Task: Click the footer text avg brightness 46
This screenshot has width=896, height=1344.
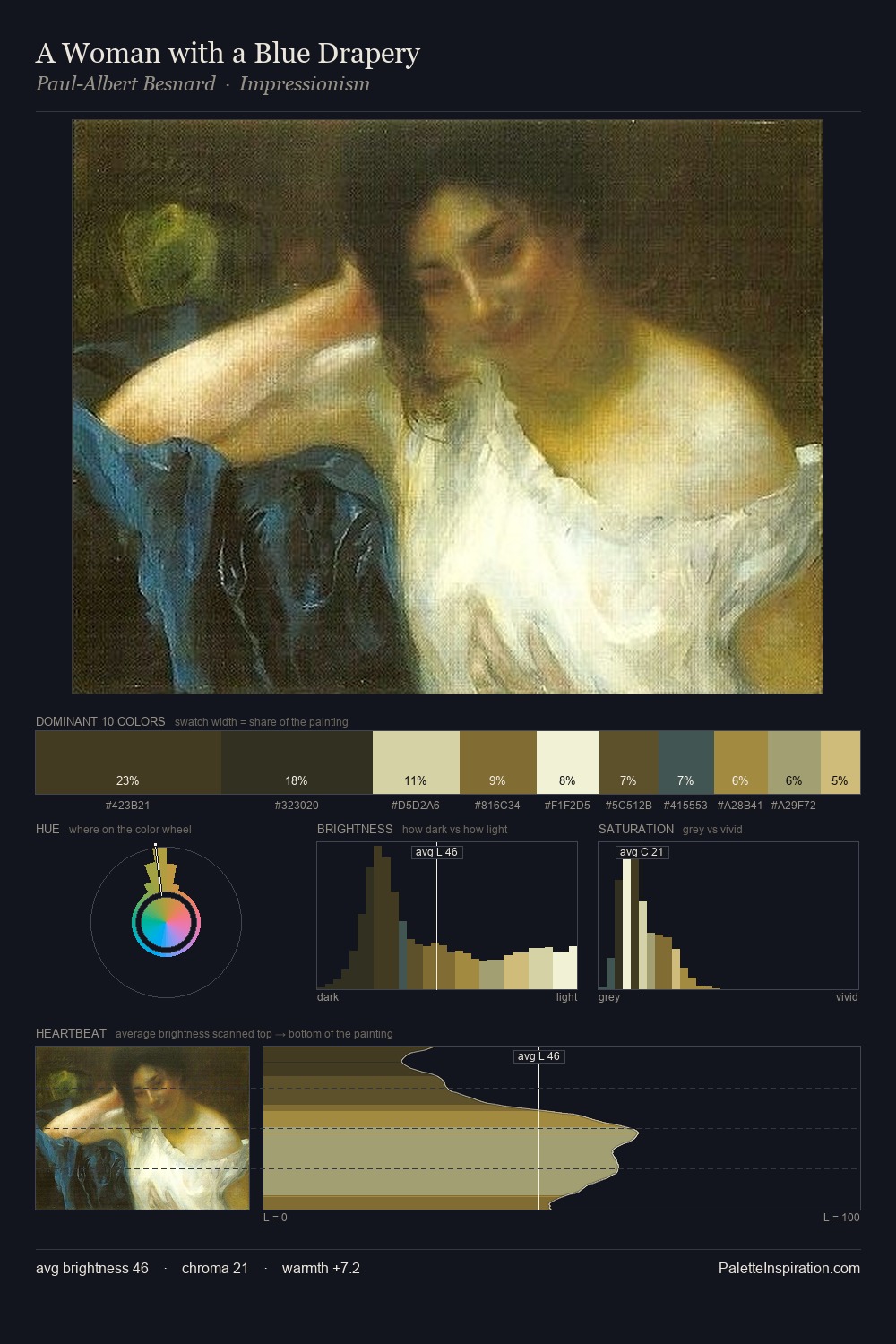Action: coord(92,1268)
